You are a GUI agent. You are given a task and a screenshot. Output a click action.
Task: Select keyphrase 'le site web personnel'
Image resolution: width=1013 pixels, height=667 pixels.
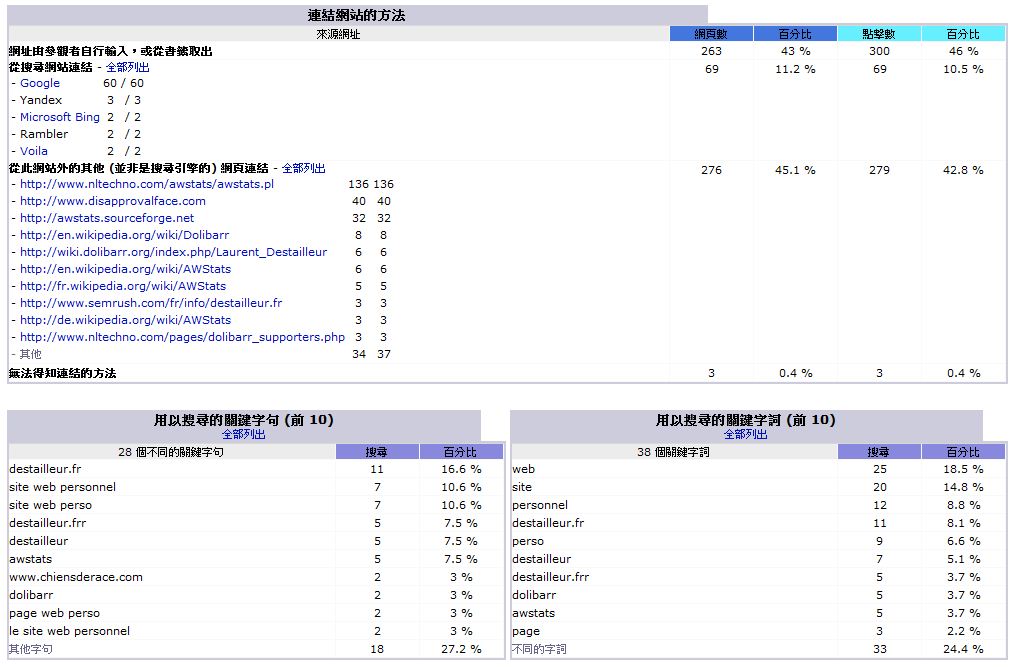click(x=70, y=631)
